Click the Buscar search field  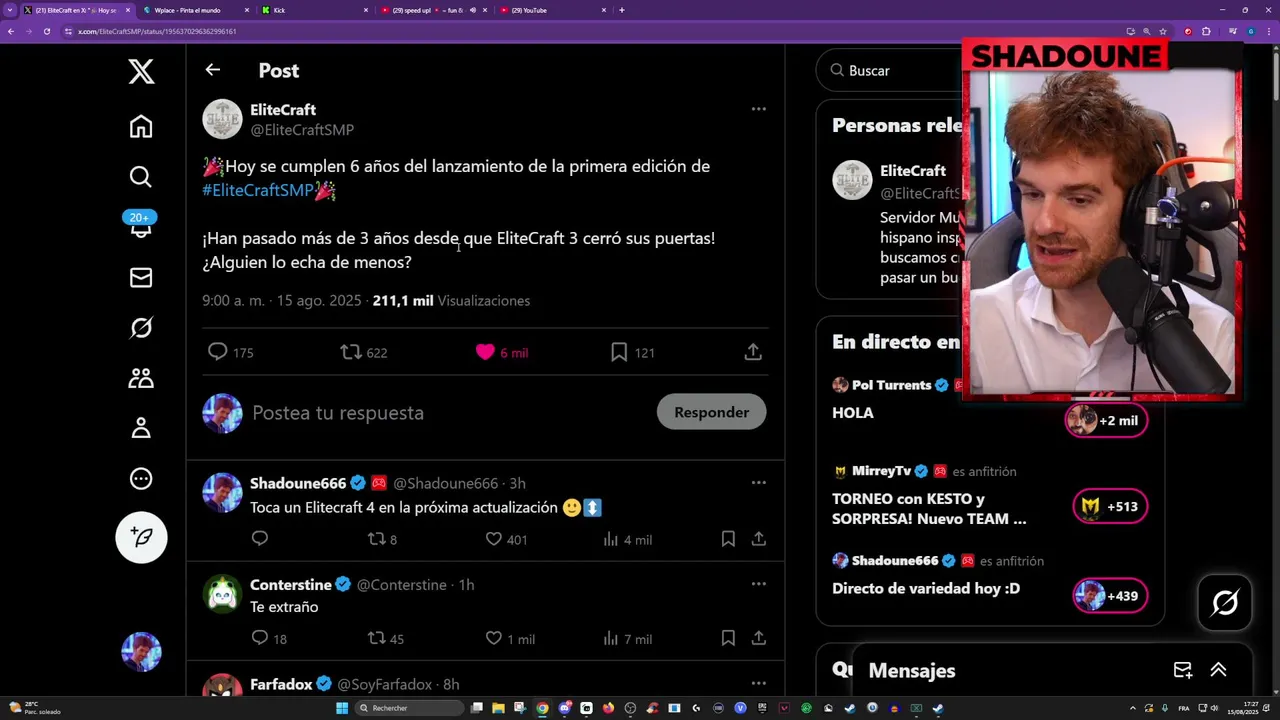[x=890, y=70]
